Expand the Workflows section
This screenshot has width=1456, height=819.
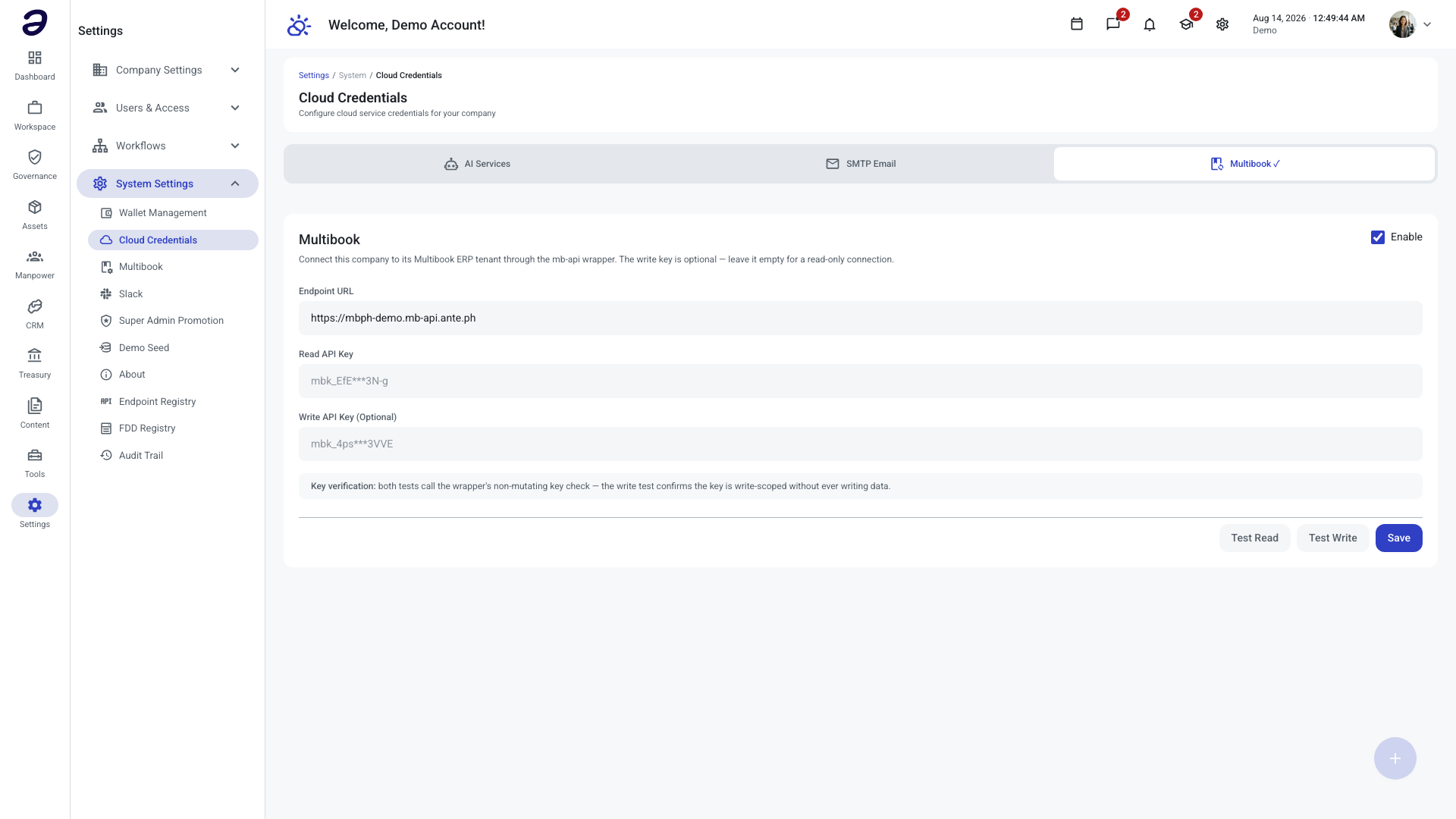point(235,146)
